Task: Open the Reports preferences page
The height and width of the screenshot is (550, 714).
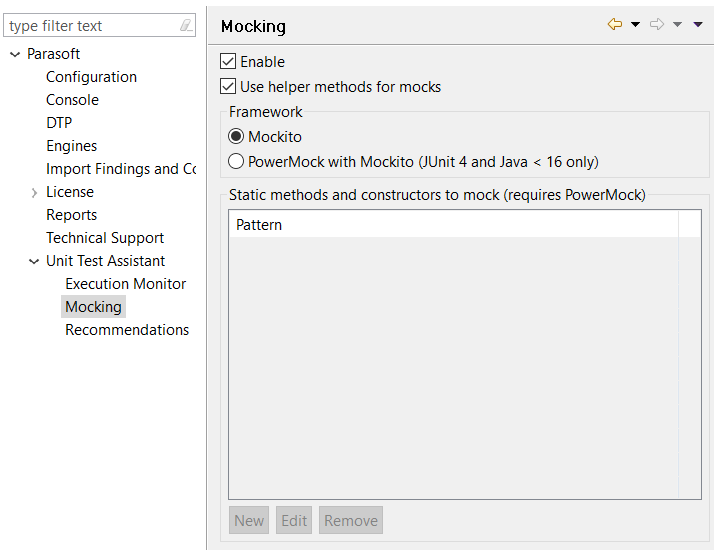Action: coord(71,215)
